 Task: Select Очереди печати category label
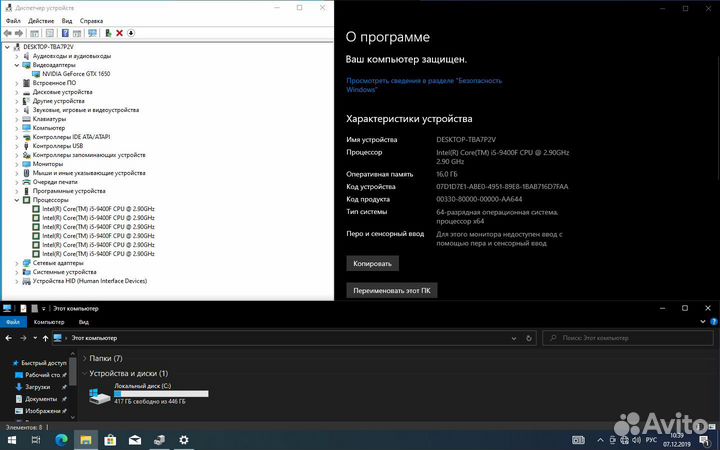pyautogui.click(x=55, y=182)
